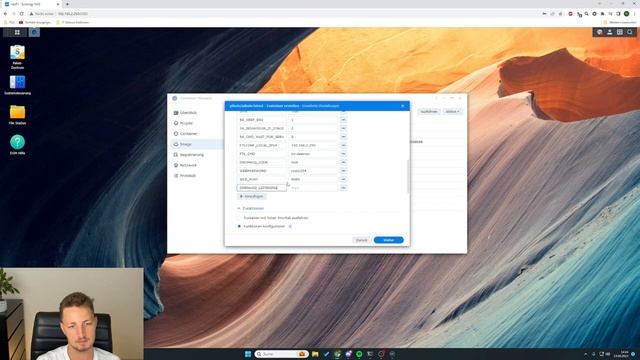
Task: Open File Station desktop icon
Action: (17, 115)
